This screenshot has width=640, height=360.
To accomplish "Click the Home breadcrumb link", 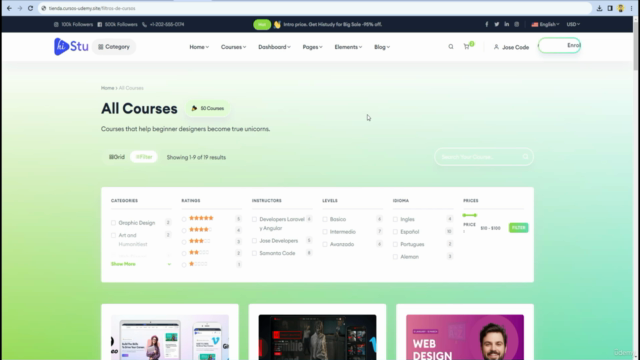I will click(x=107, y=88).
